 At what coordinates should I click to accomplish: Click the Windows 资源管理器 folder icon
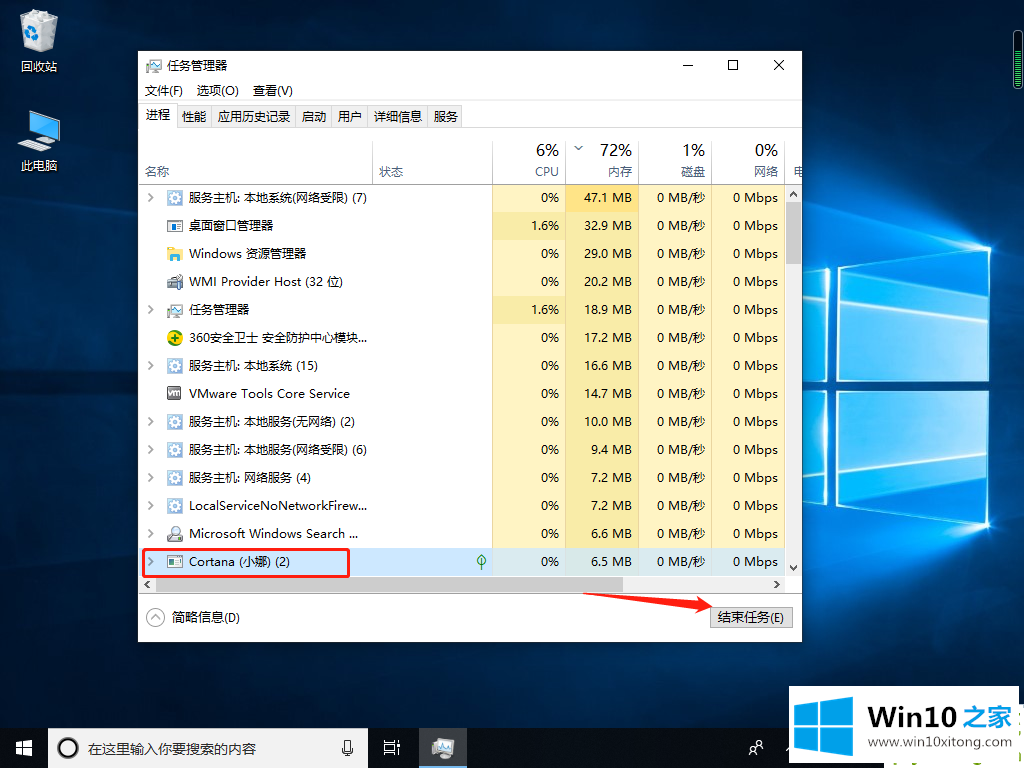click(x=175, y=254)
